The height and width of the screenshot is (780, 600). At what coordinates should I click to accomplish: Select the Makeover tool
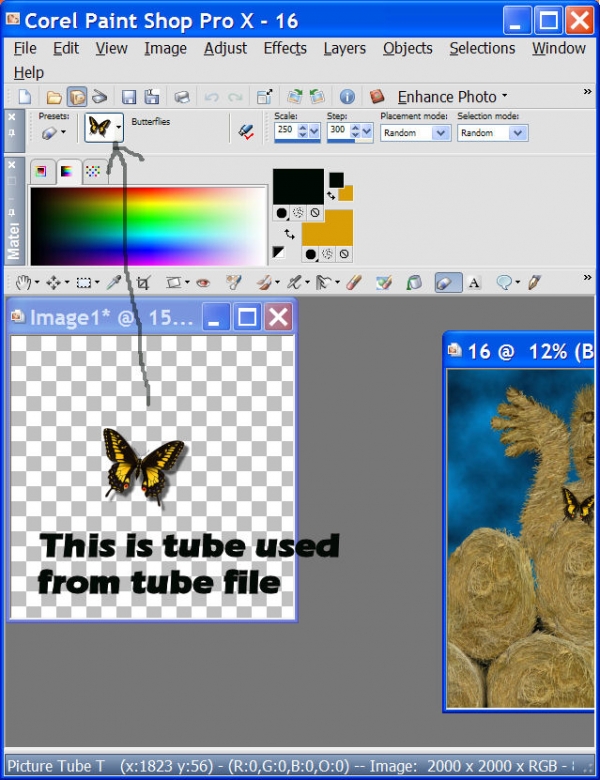(233, 283)
